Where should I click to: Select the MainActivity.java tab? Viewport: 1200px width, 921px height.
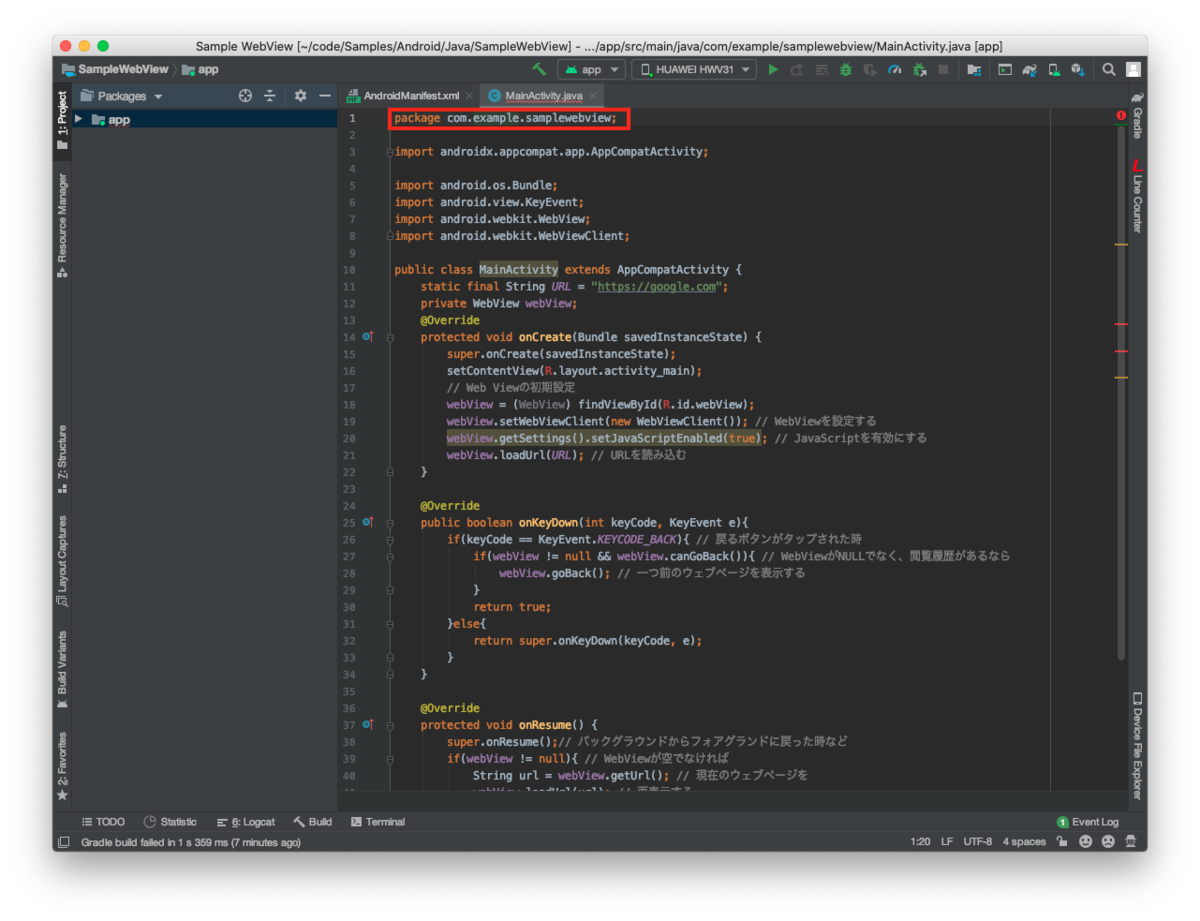tap(543, 95)
